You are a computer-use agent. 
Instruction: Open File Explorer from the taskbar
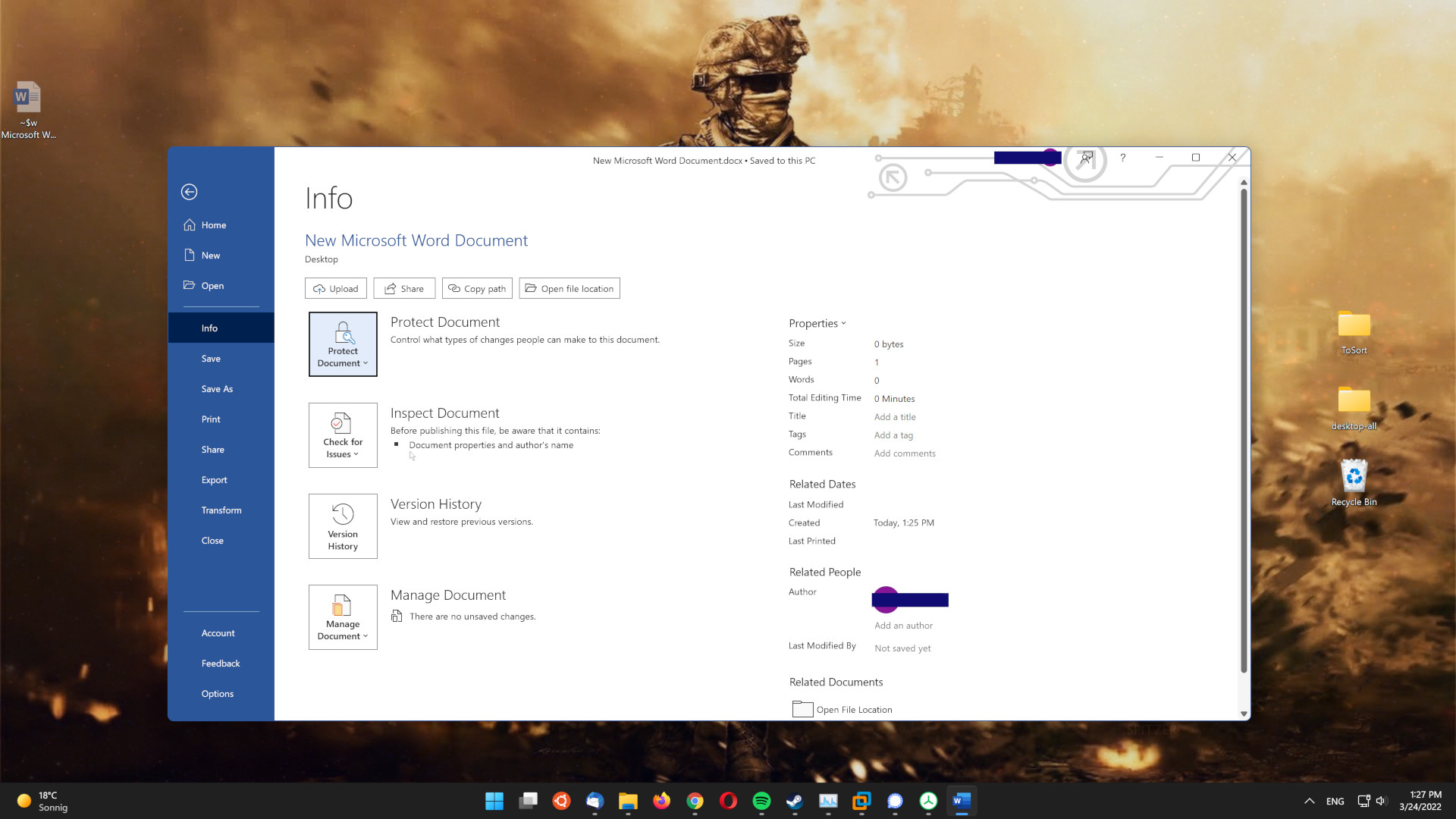pos(628,801)
